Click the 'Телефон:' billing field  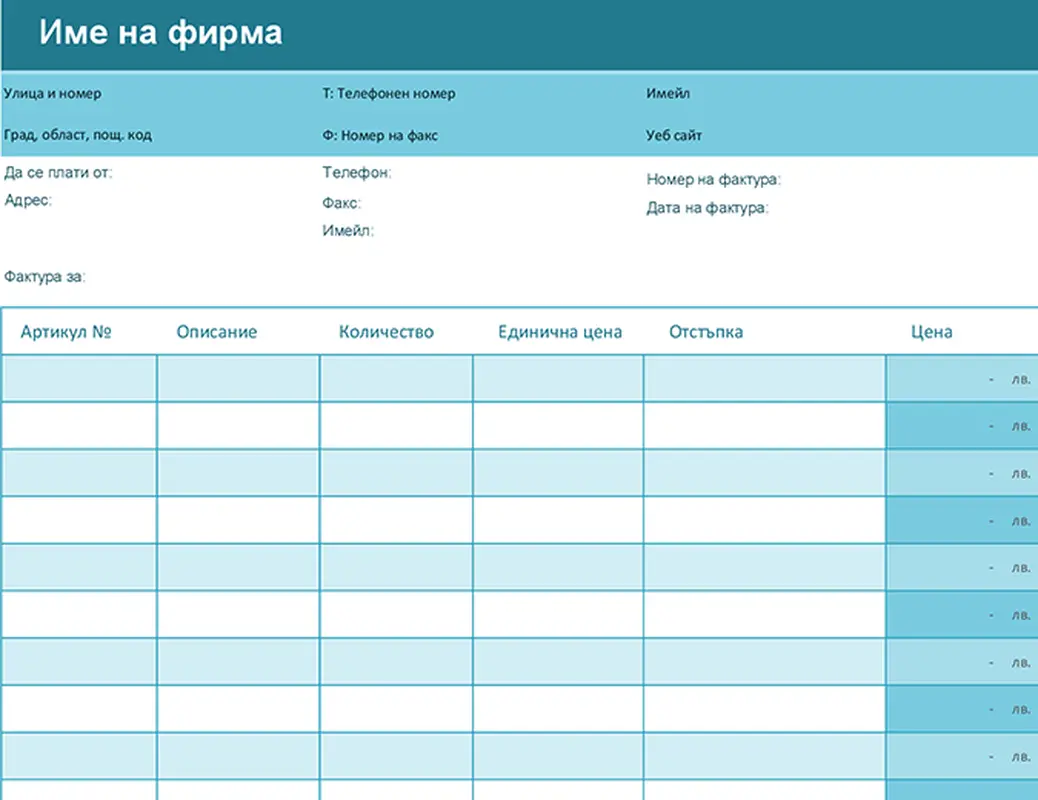click(357, 173)
